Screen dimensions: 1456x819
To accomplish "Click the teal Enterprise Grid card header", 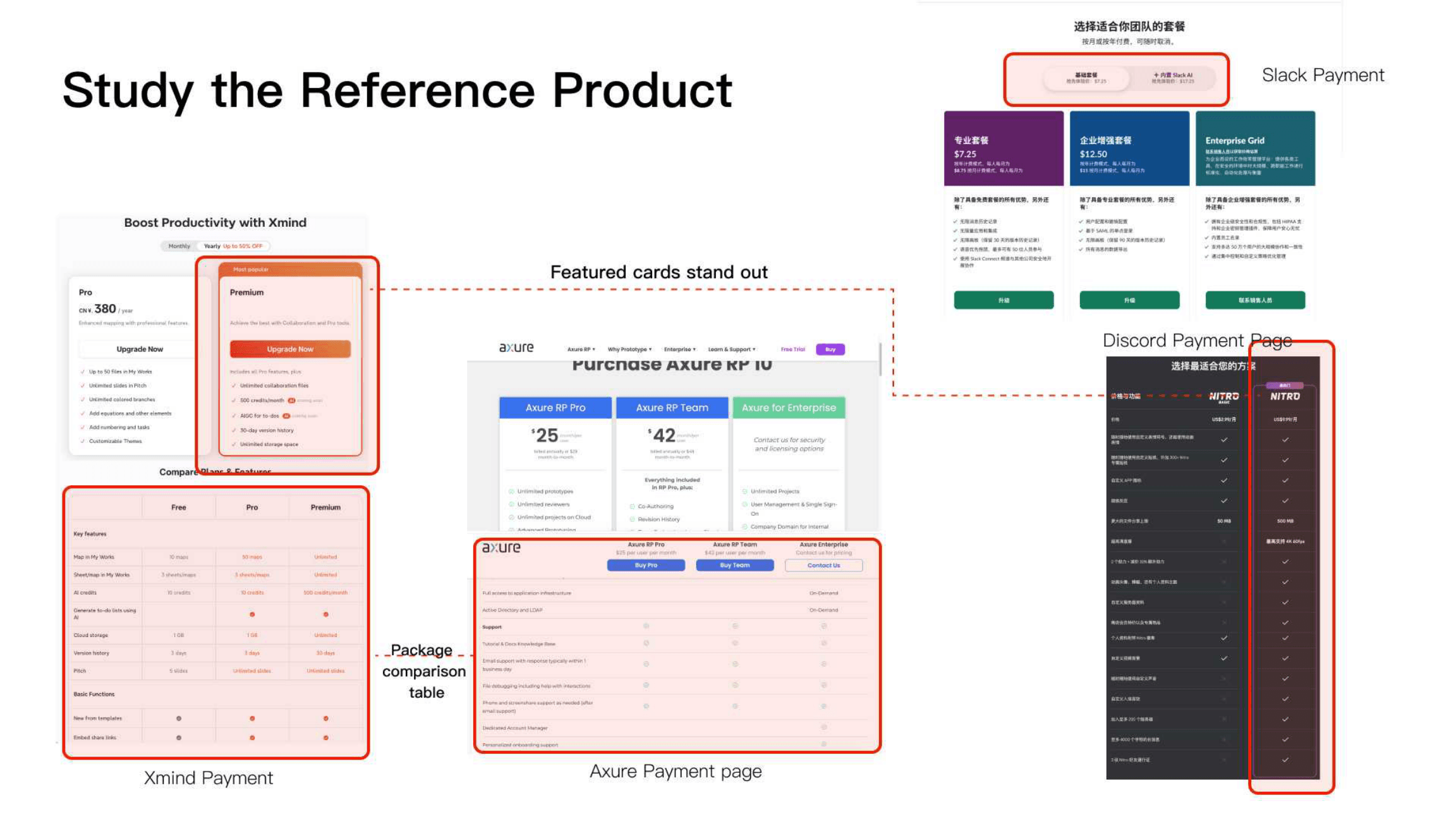I will [x=1255, y=149].
